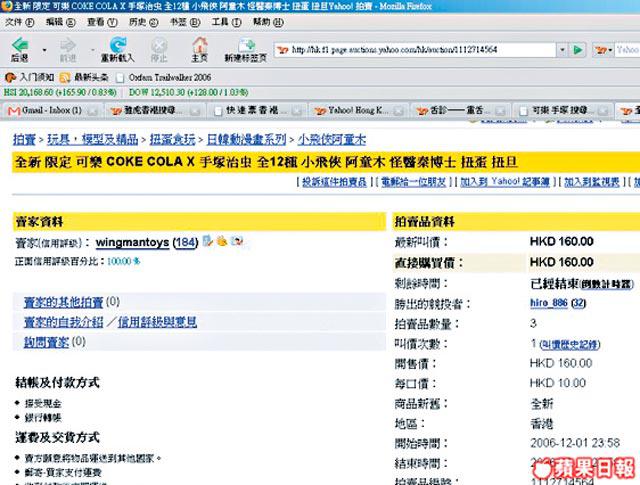
Task: Click the 日韓動漫畫系列 breadcrumb link
Action: tap(246, 140)
